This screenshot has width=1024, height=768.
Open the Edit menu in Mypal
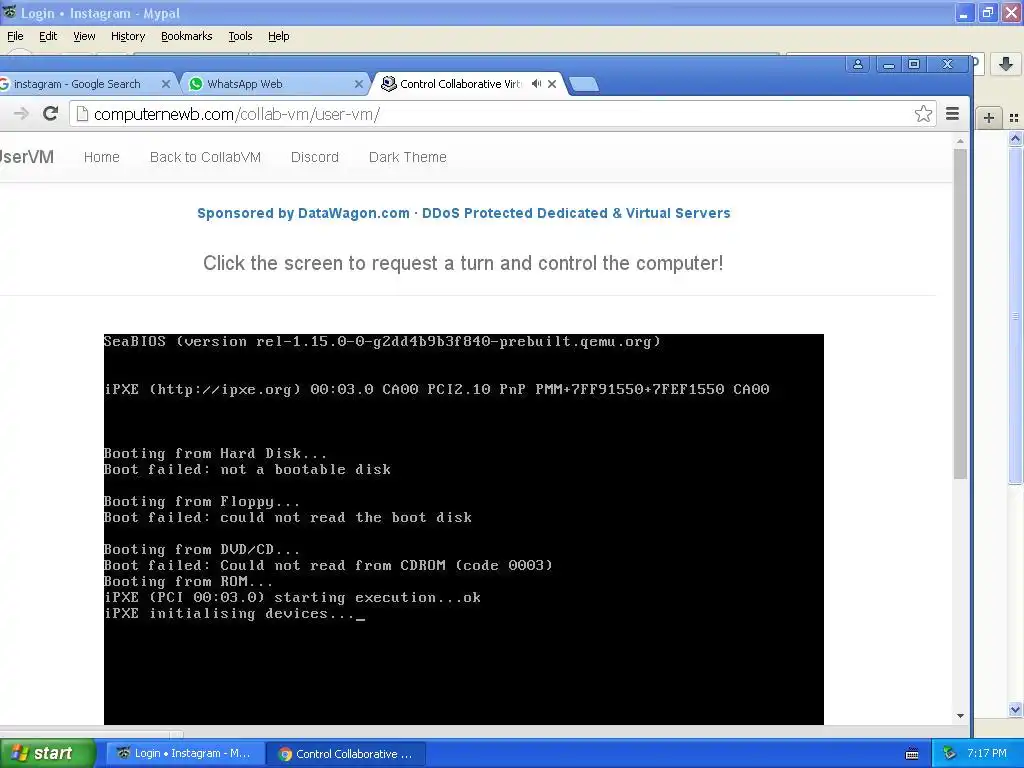click(x=48, y=36)
